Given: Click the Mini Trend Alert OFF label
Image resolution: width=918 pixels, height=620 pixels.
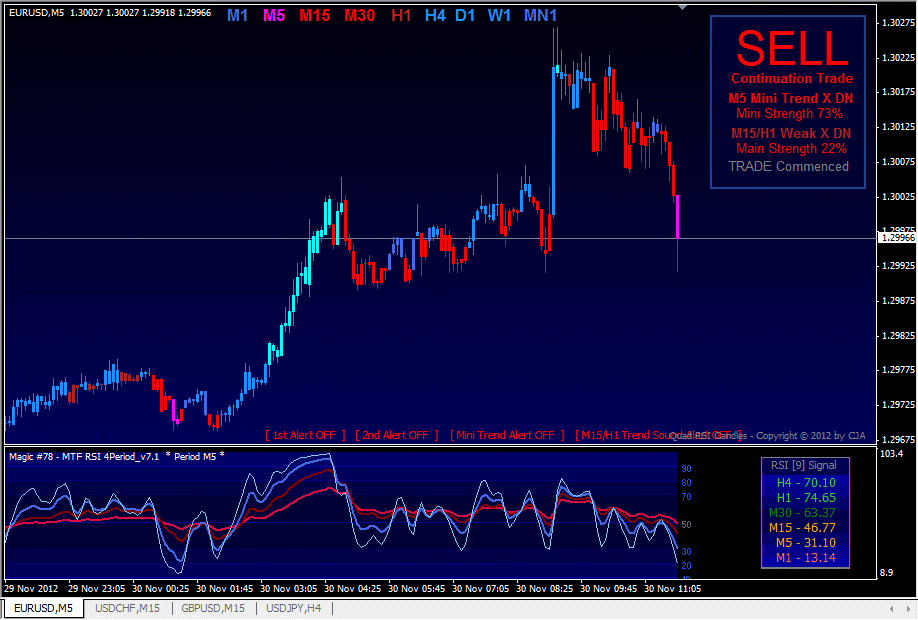Looking at the screenshot, I should click(507, 435).
